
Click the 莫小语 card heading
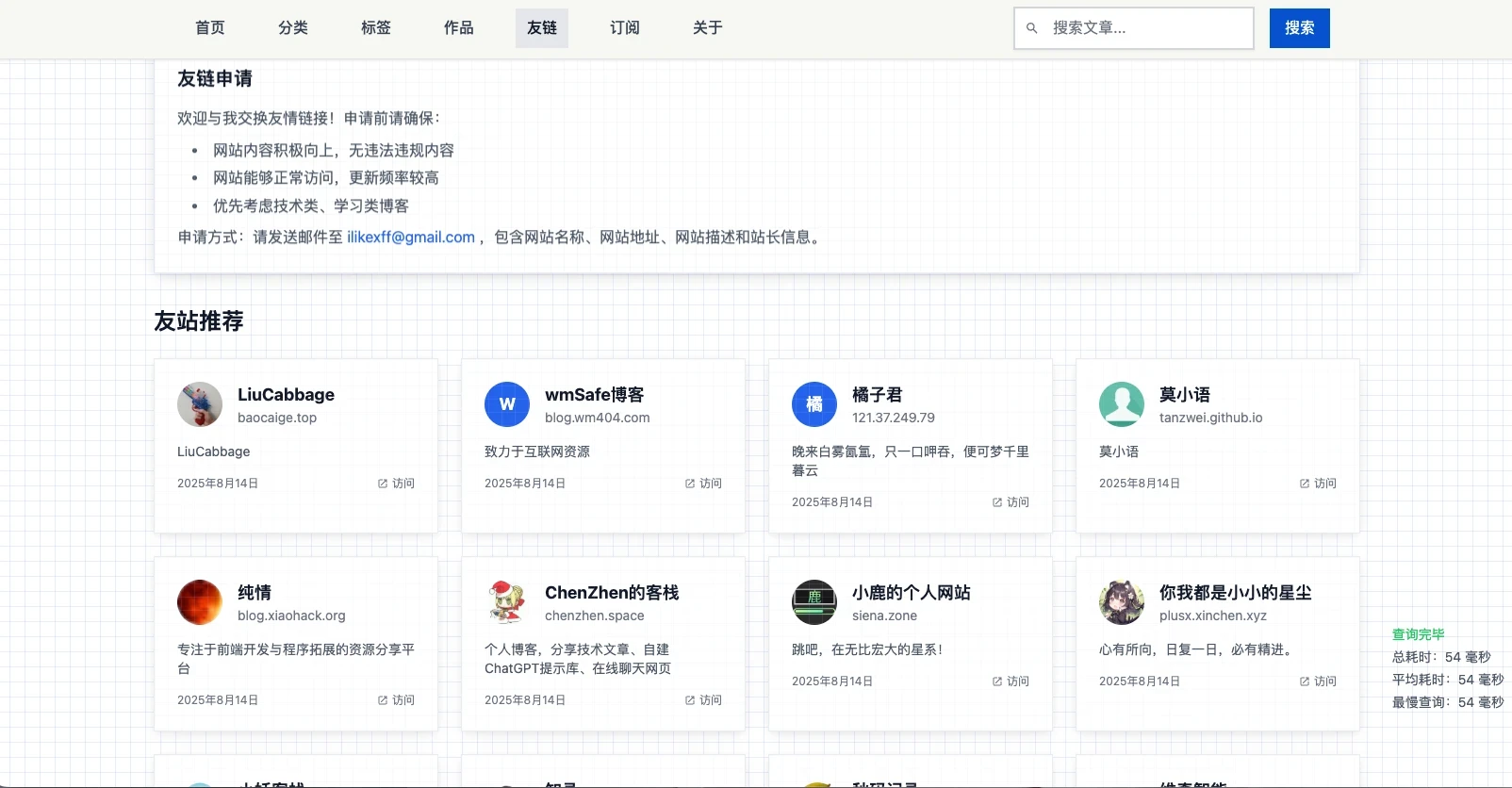point(1185,395)
